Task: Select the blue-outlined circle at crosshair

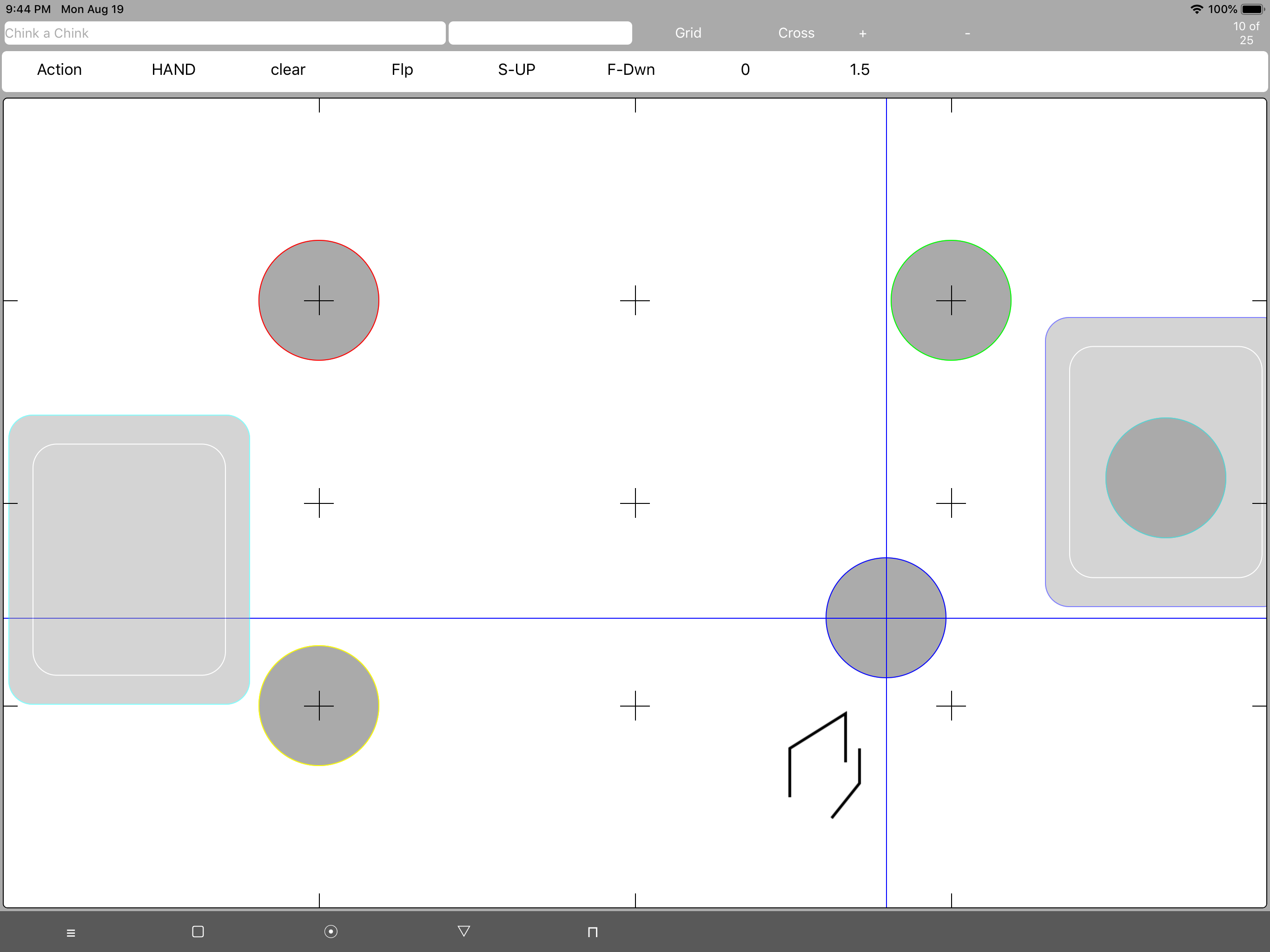Action: pyautogui.click(x=886, y=618)
